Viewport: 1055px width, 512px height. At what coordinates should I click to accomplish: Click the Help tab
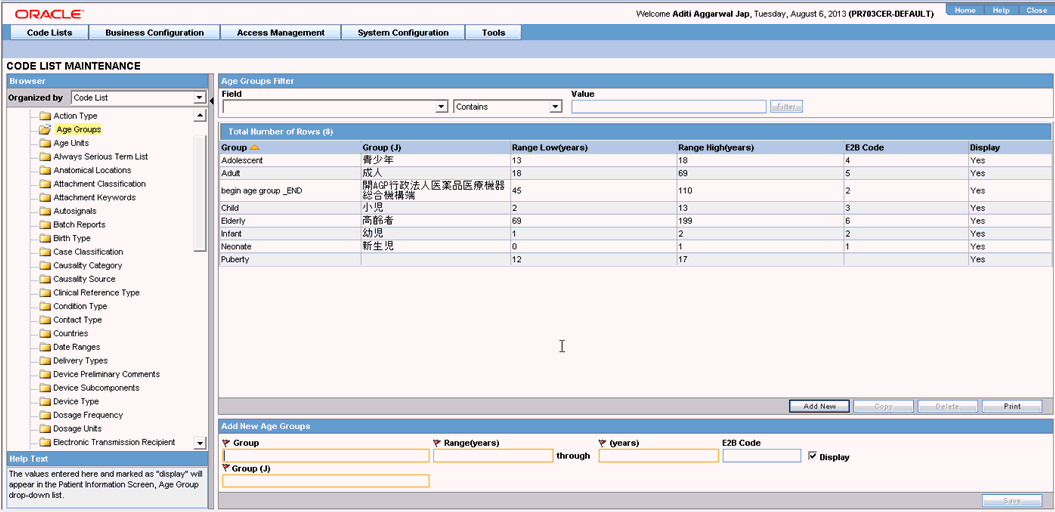coord(1001,10)
